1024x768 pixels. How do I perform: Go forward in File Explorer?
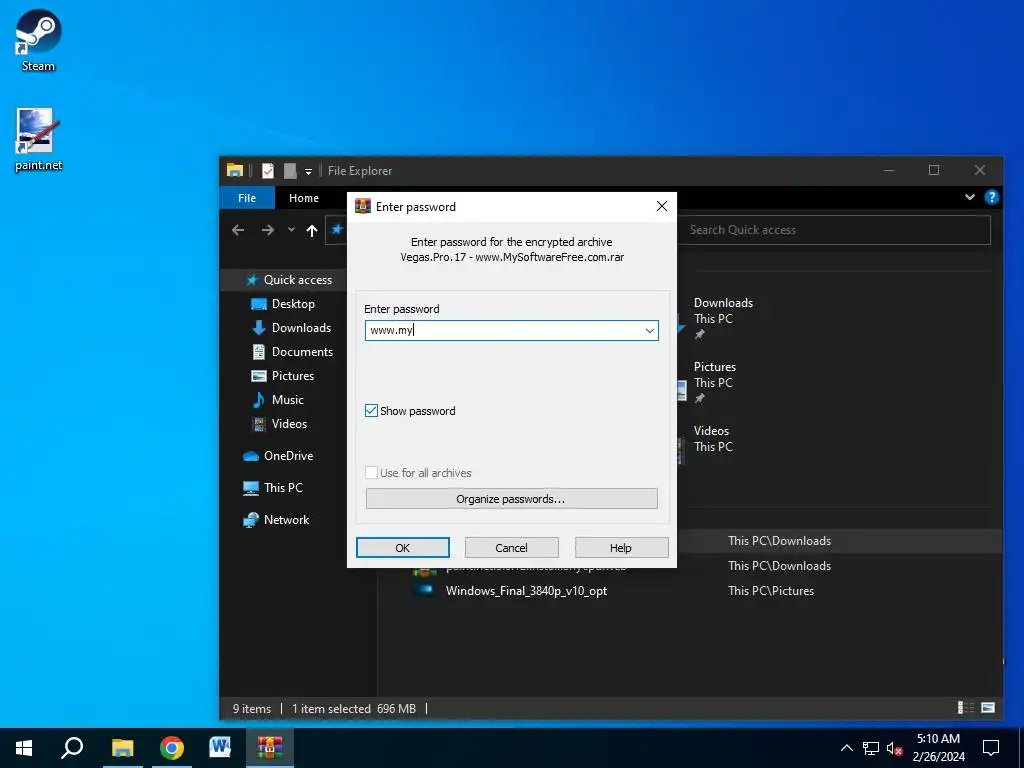click(268, 230)
